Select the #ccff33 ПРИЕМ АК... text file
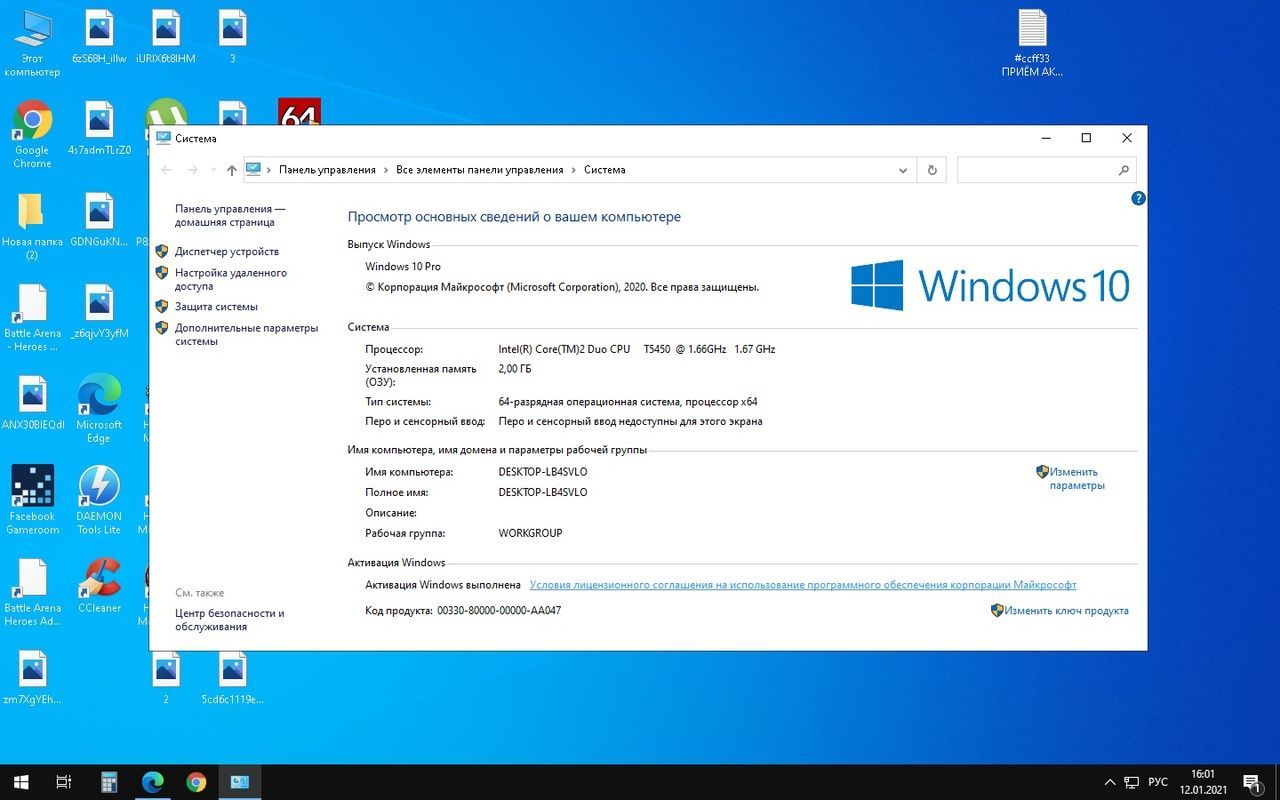Image resolution: width=1280 pixels, height=800 pixels. click(x=1032, y=43)
